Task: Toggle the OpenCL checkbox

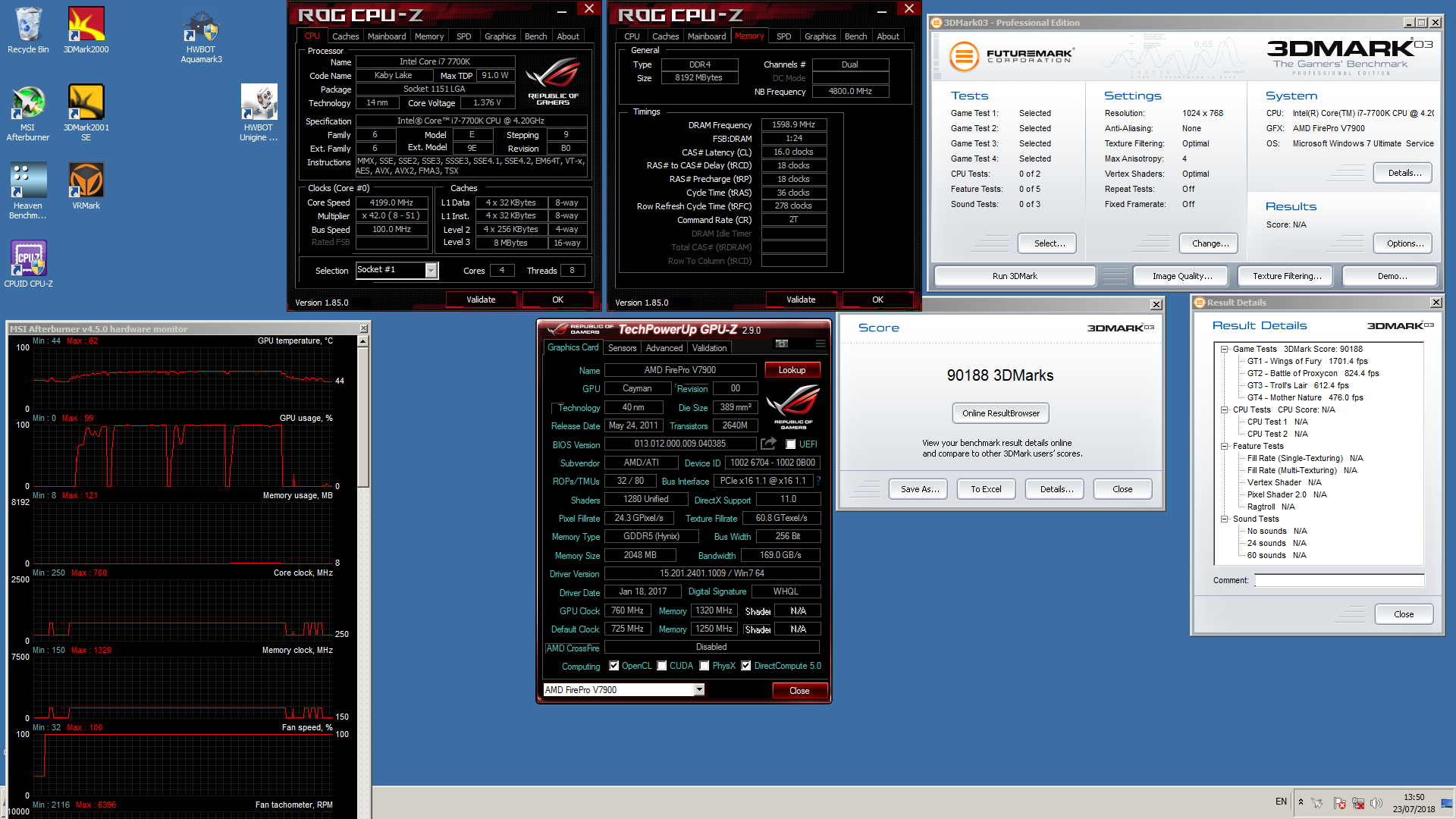Action: (x=614, y=666)
